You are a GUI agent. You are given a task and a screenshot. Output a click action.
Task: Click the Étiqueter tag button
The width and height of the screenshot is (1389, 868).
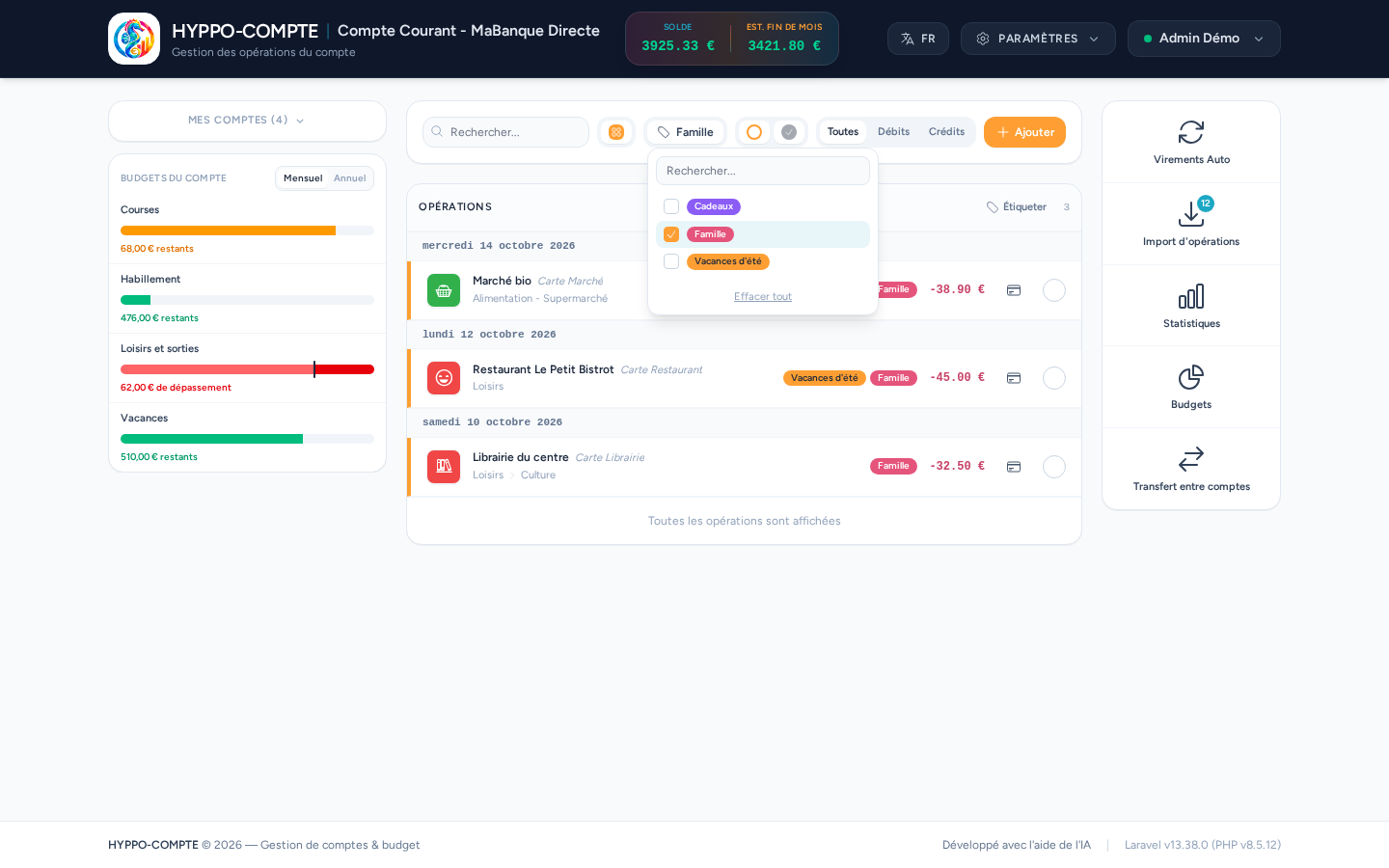pyautogui.click(x=1017, y=207)
